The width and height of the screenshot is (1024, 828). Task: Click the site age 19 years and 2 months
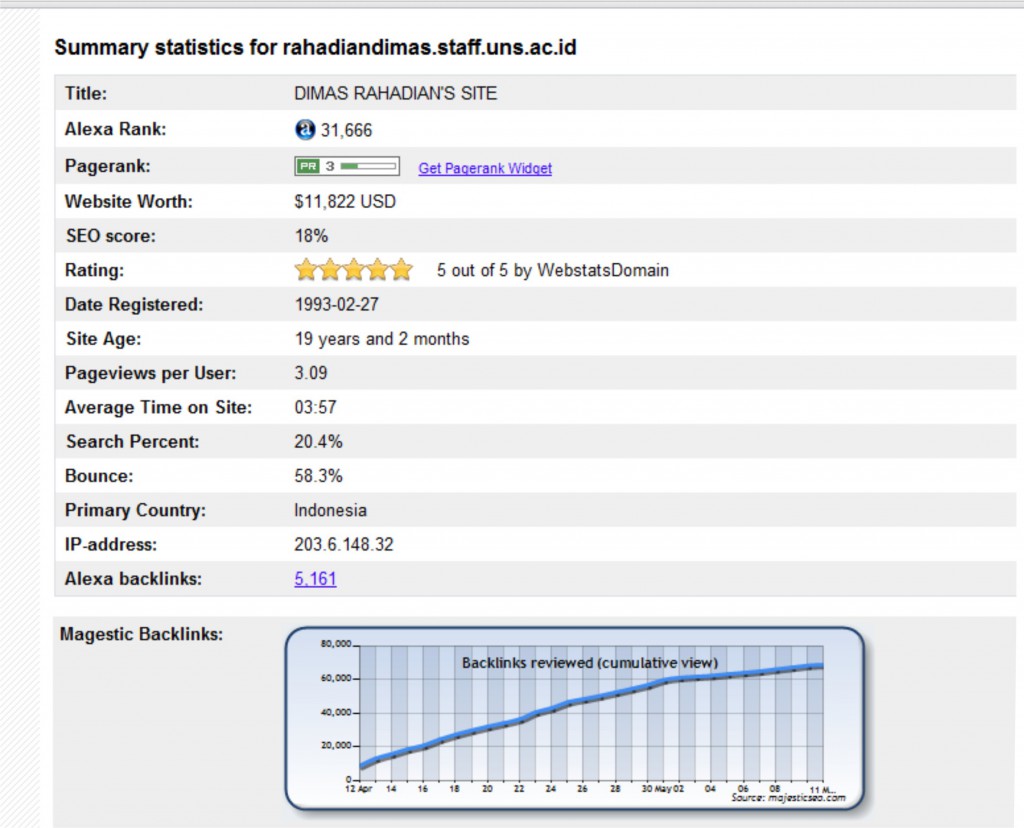[x=382, y=339]
